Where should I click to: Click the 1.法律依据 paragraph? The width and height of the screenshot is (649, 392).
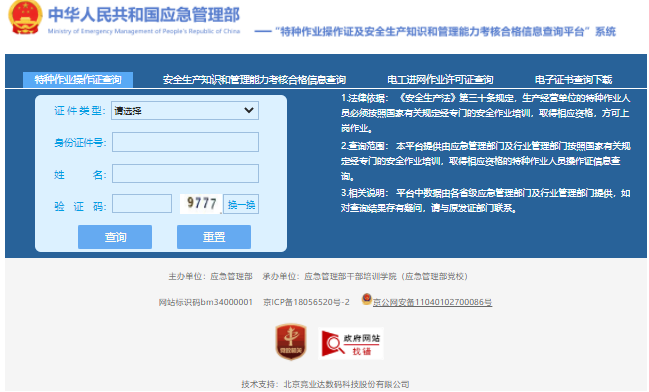(x=485, y=113)
